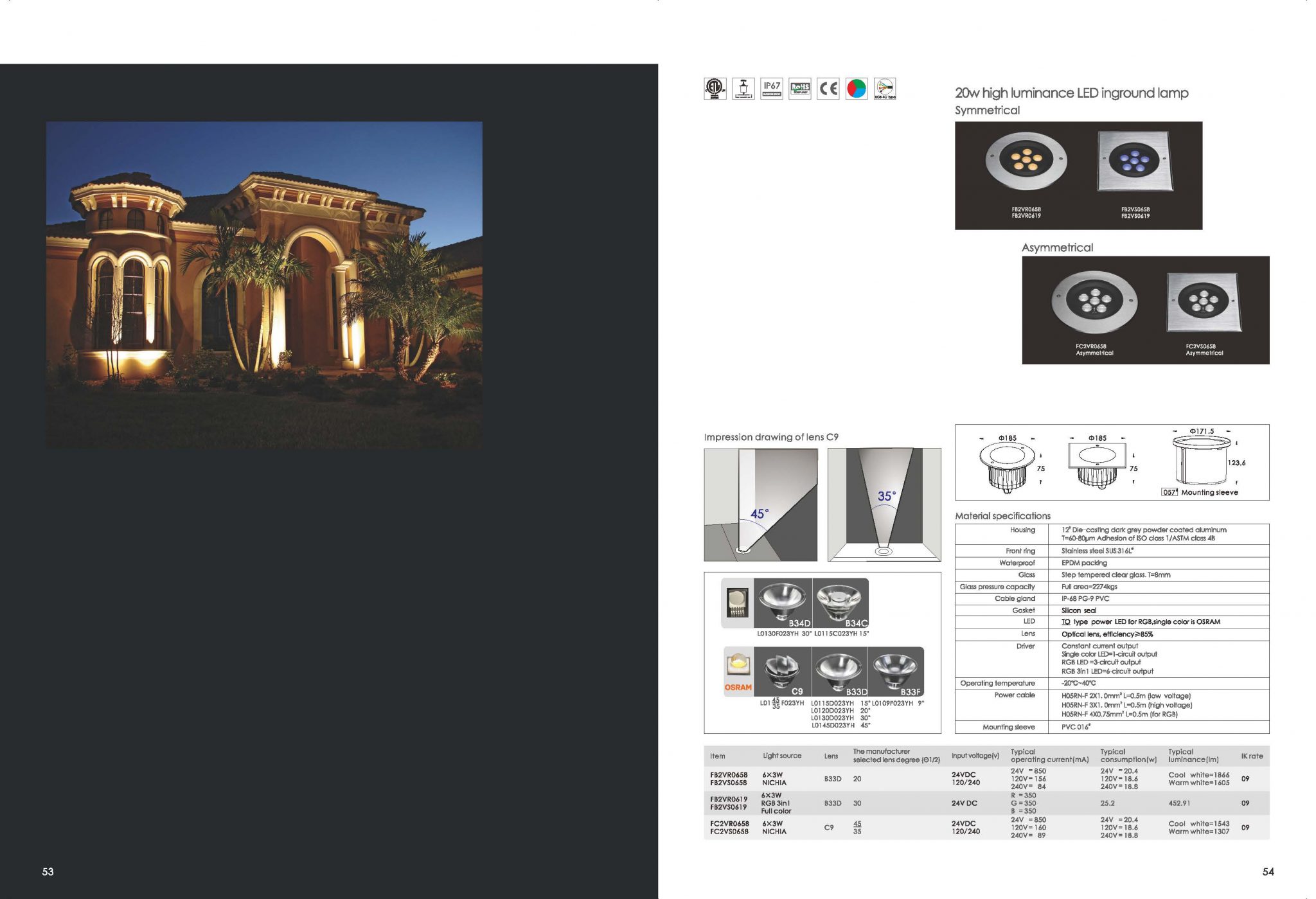Viewport: 1316px width, 899px height.
Task: Click the C9 lens image
Action: coord(783,672)
